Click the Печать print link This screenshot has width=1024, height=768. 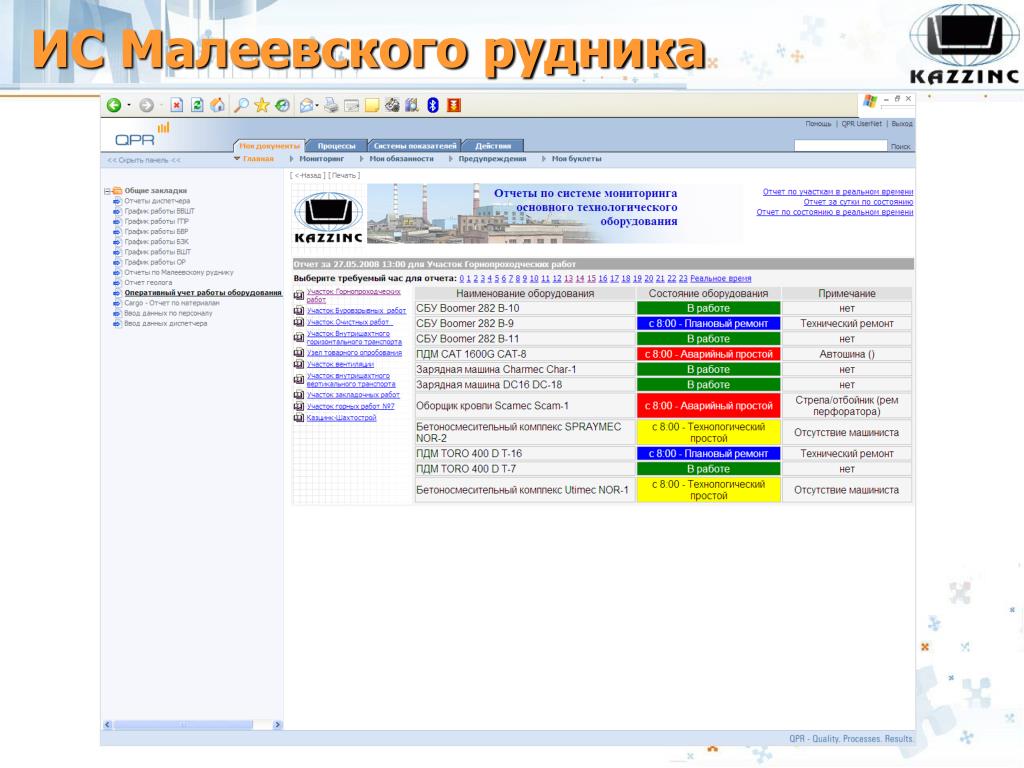pos(344,175)
